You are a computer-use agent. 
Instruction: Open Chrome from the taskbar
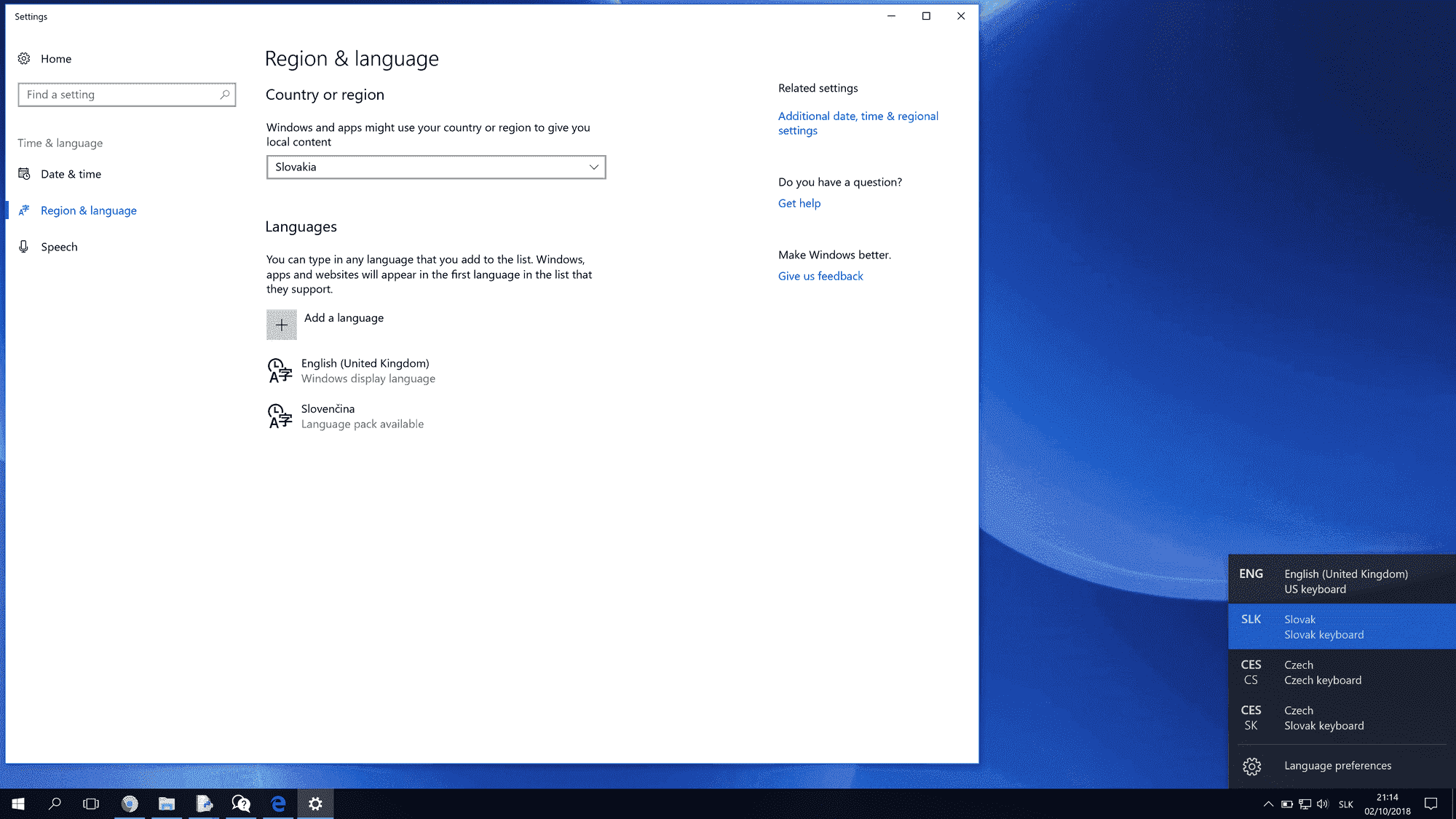click(x=130, y=804)
